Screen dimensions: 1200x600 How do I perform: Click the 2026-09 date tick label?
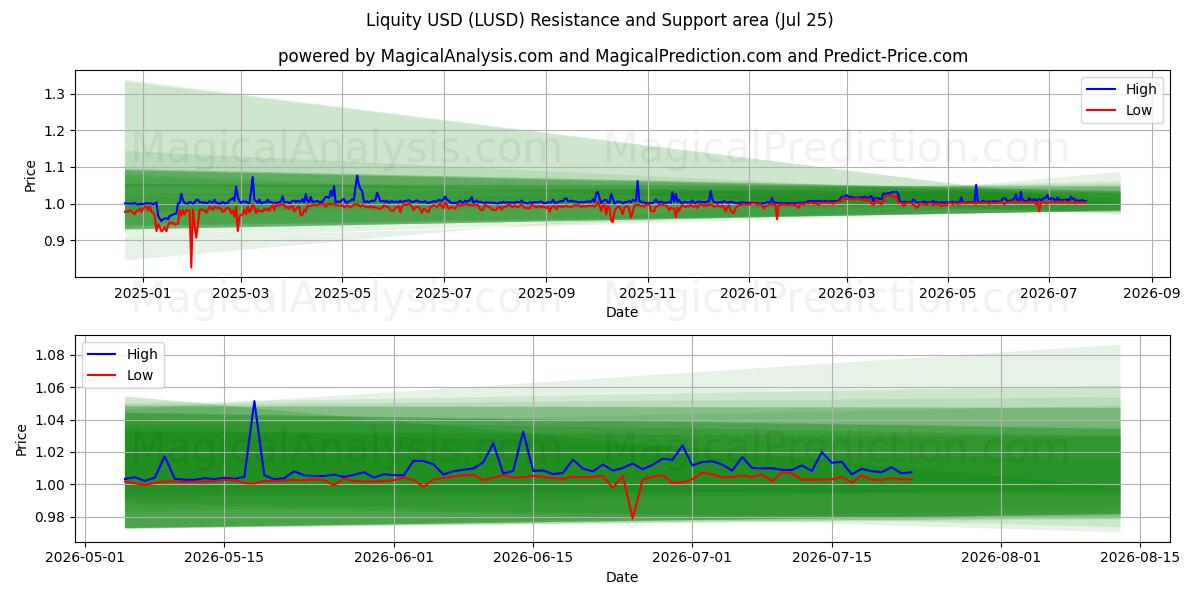(1153, 293)
